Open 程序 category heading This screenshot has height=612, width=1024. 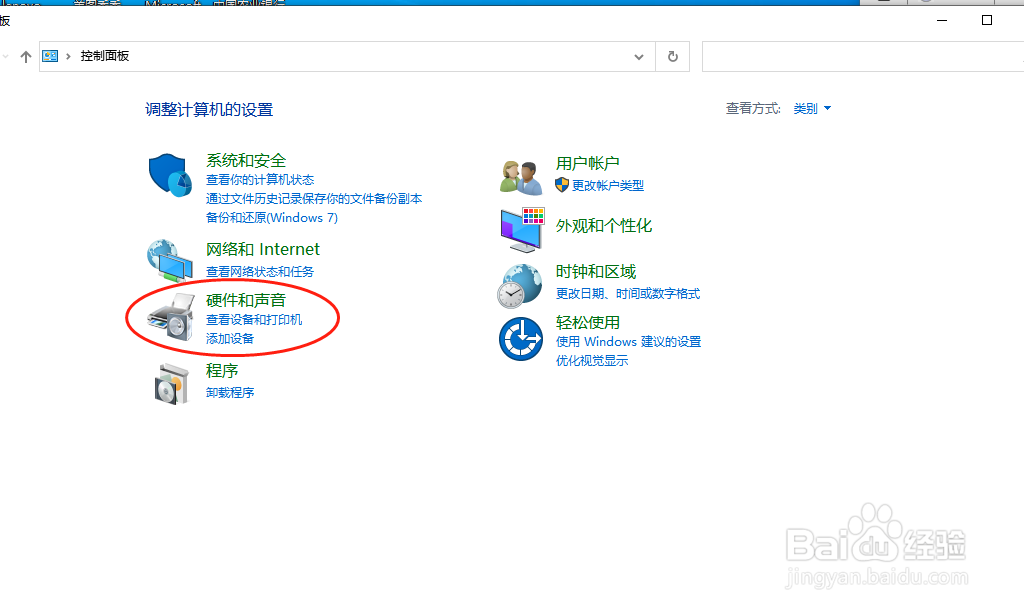tap(222, 371)
